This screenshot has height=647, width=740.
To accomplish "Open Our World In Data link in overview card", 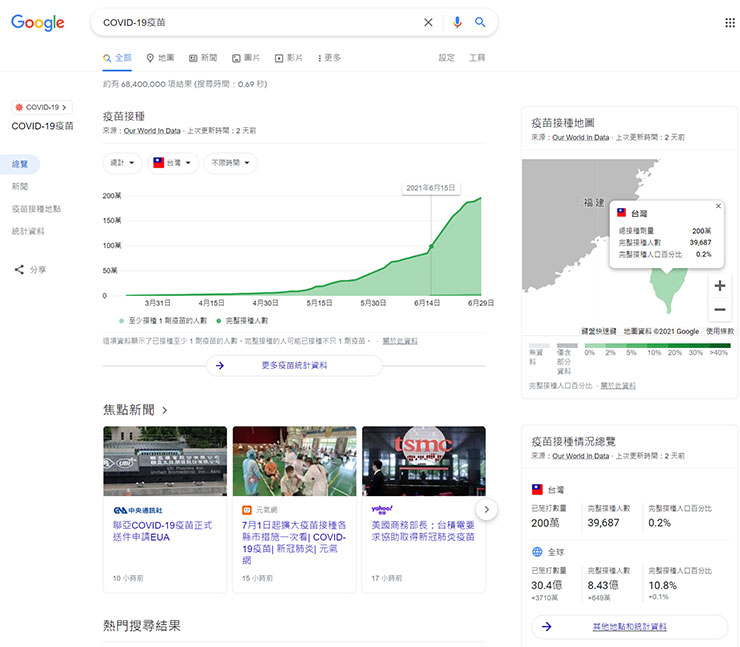I will (580, 456).
